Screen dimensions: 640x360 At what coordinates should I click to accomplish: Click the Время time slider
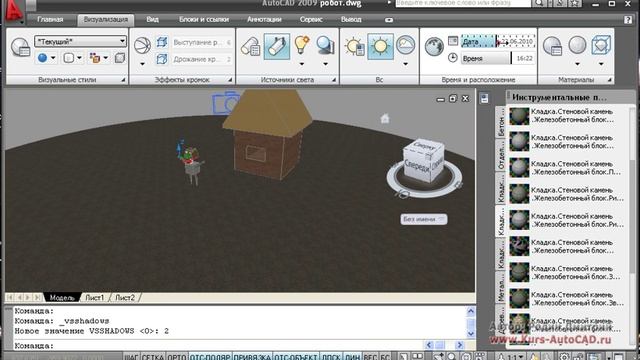coord(498,58)
